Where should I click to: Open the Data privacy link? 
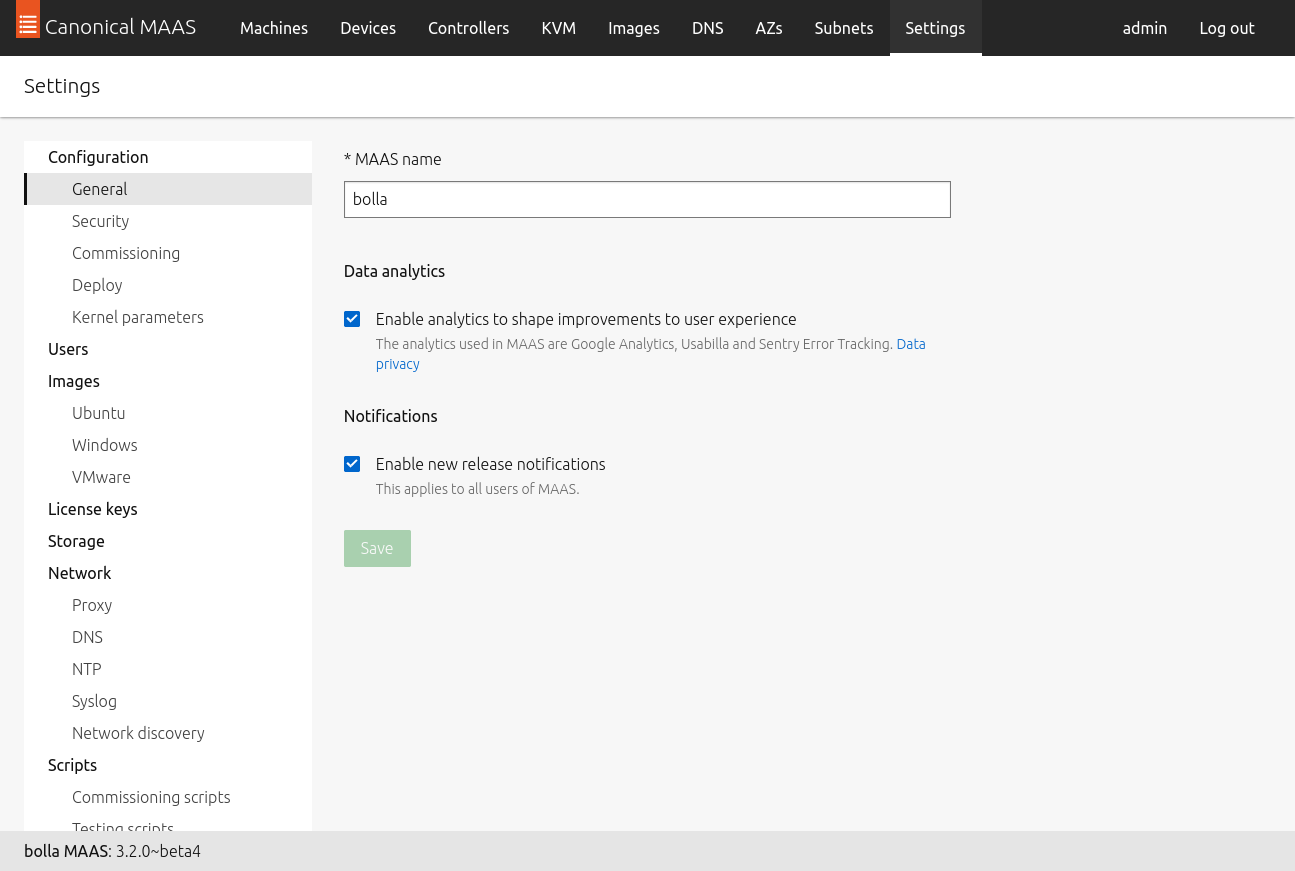(x=910, y=343)
